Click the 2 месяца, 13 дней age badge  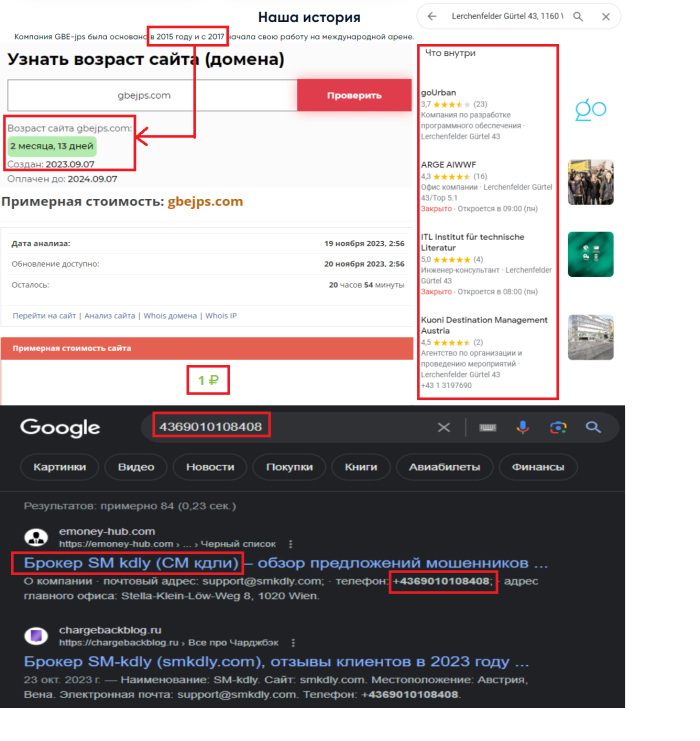click(x=52, y=146)
